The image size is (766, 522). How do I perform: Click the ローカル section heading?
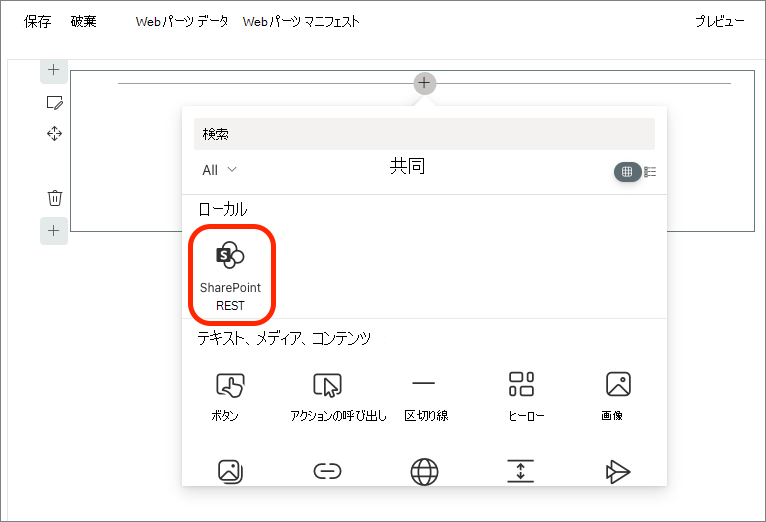pyautogui.click(x=223, y=209)
